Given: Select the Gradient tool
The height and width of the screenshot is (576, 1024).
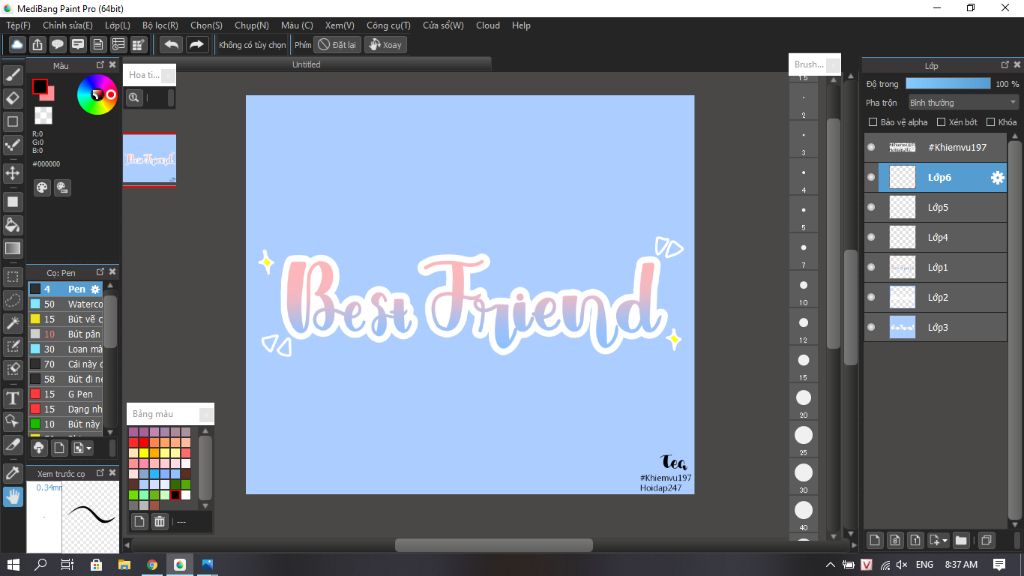Looking at the screenshot, I should point(12,248).
